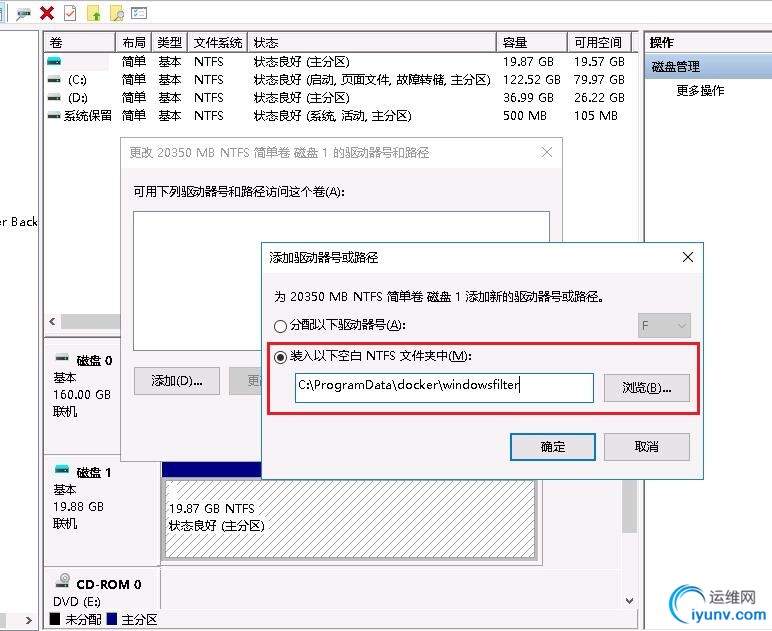This screenshot has width=772, height=631.
Task: Click the 79.97 GB free space cell
Action: tap(599, 80)
